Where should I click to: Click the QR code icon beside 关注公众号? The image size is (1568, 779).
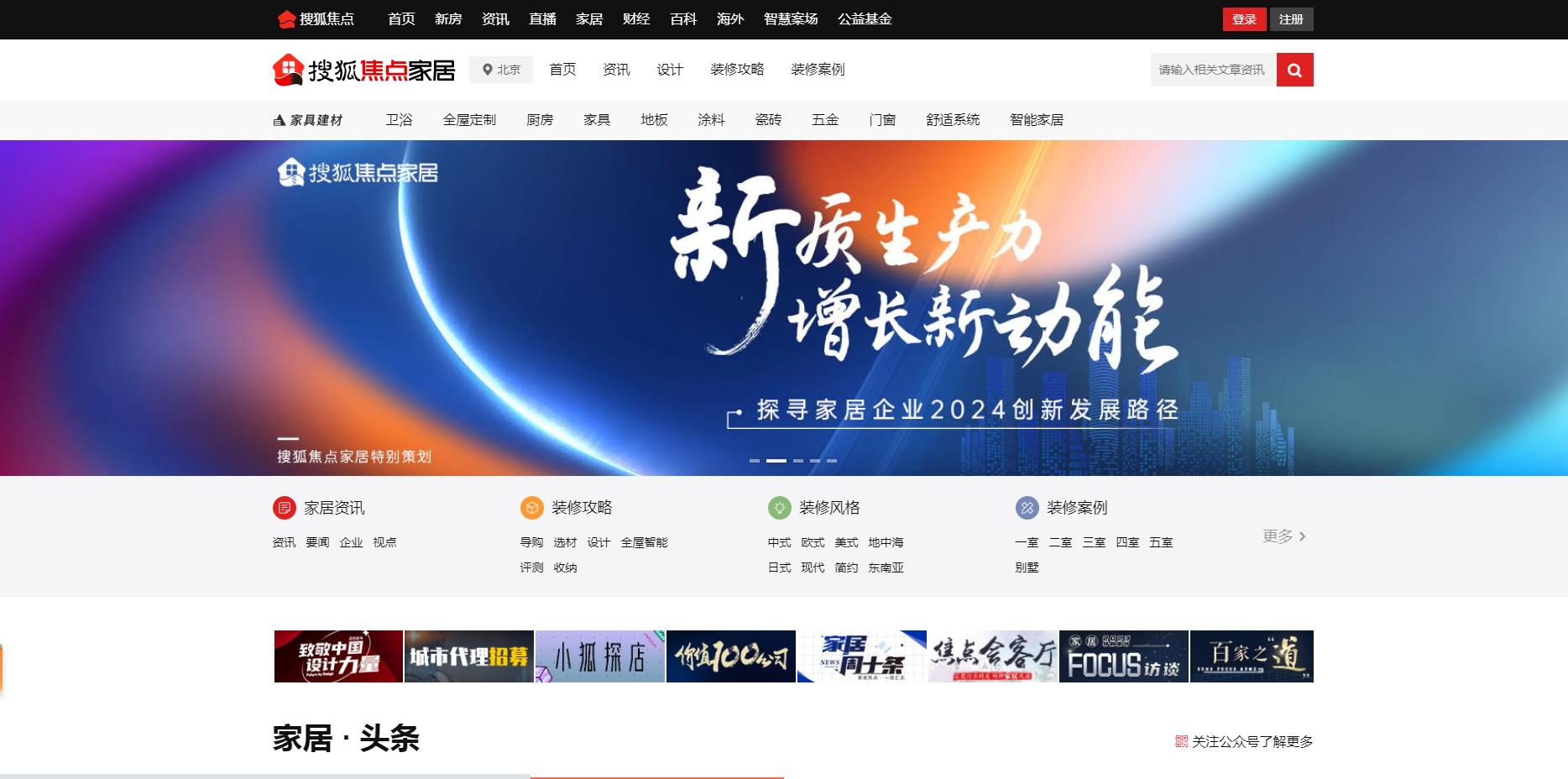click(1181, 741)
